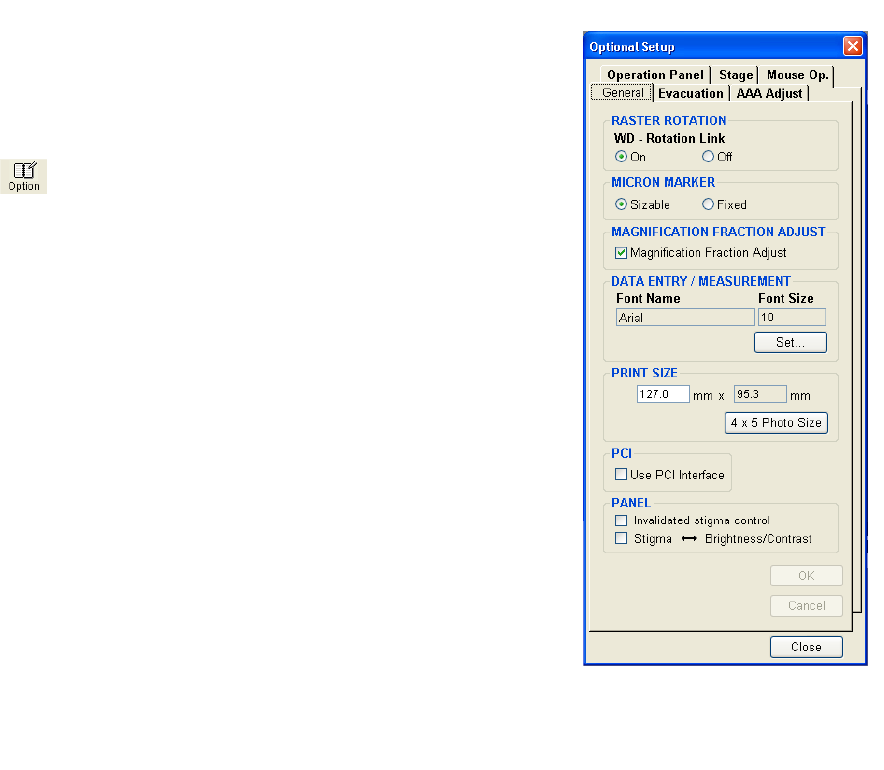
Task: Click the print width field showing 127.0
Action: tap(663, 395)
